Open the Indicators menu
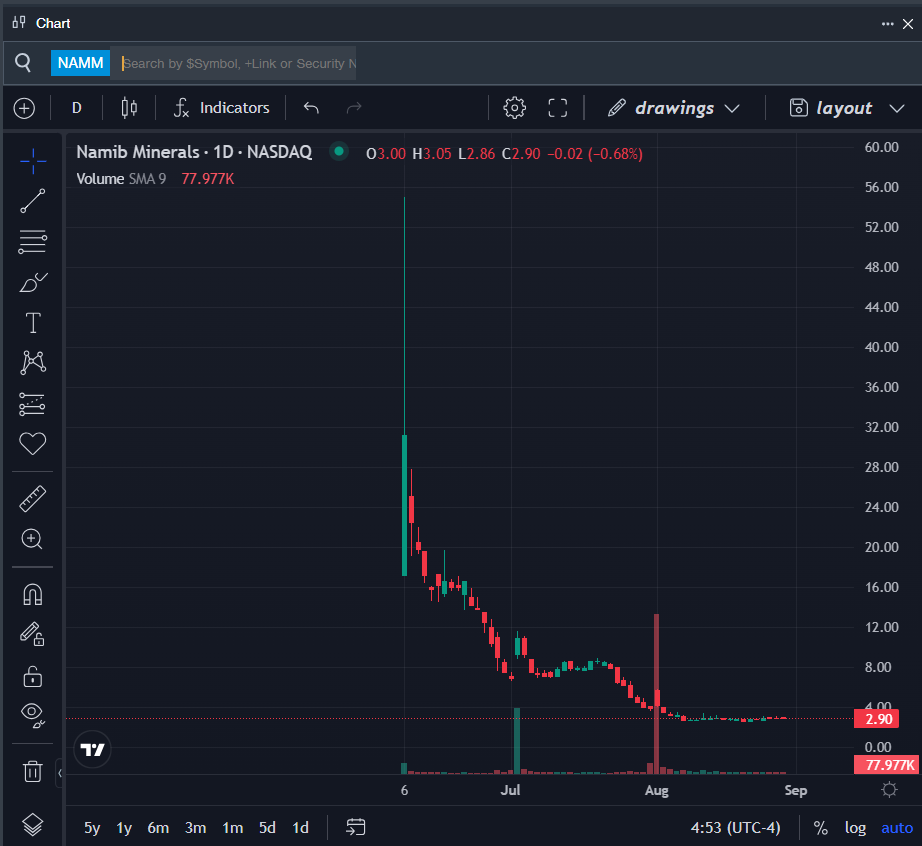This screenshot has width=922, height=846. click(222, 108)
